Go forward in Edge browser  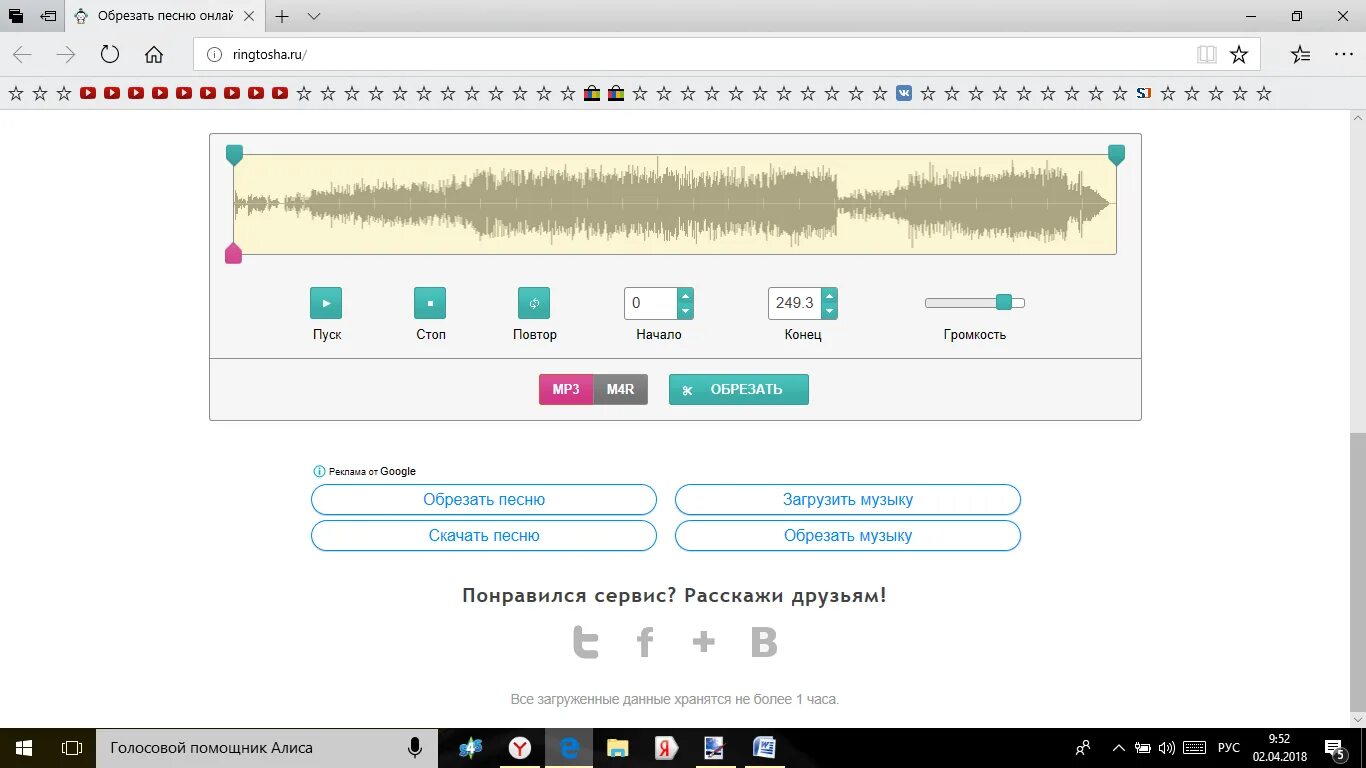click(66, 55)
